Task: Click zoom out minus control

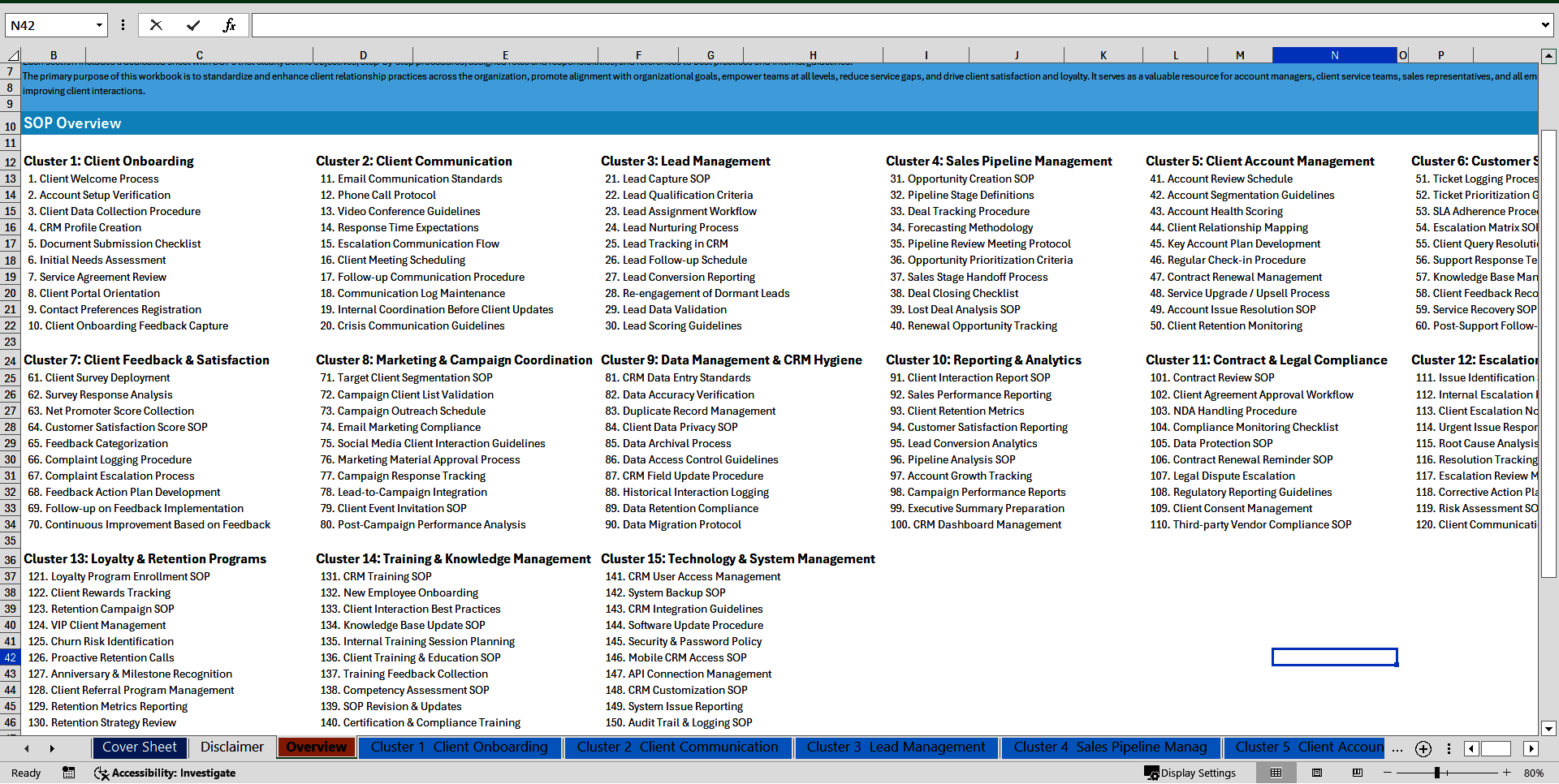Action: click(x=1388, y=773)
